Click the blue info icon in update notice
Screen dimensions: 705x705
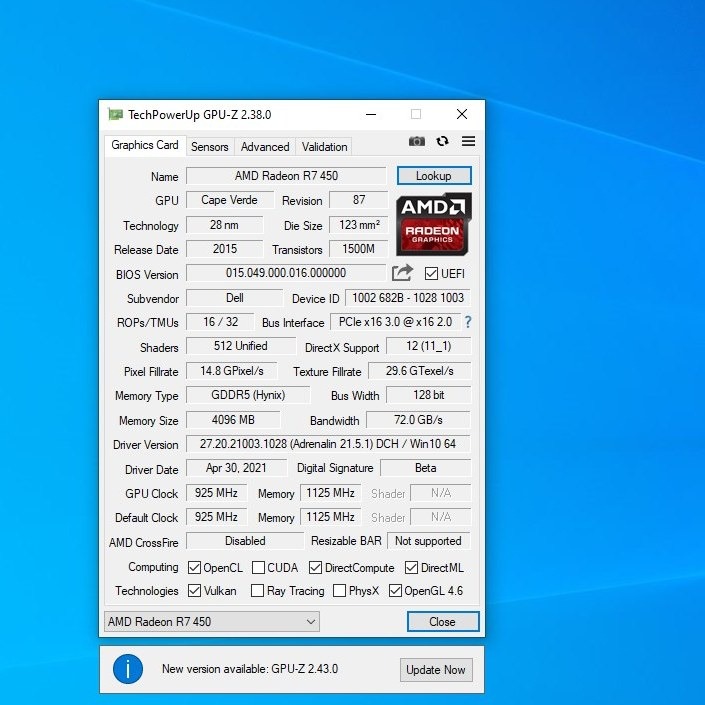click(128, 669)
